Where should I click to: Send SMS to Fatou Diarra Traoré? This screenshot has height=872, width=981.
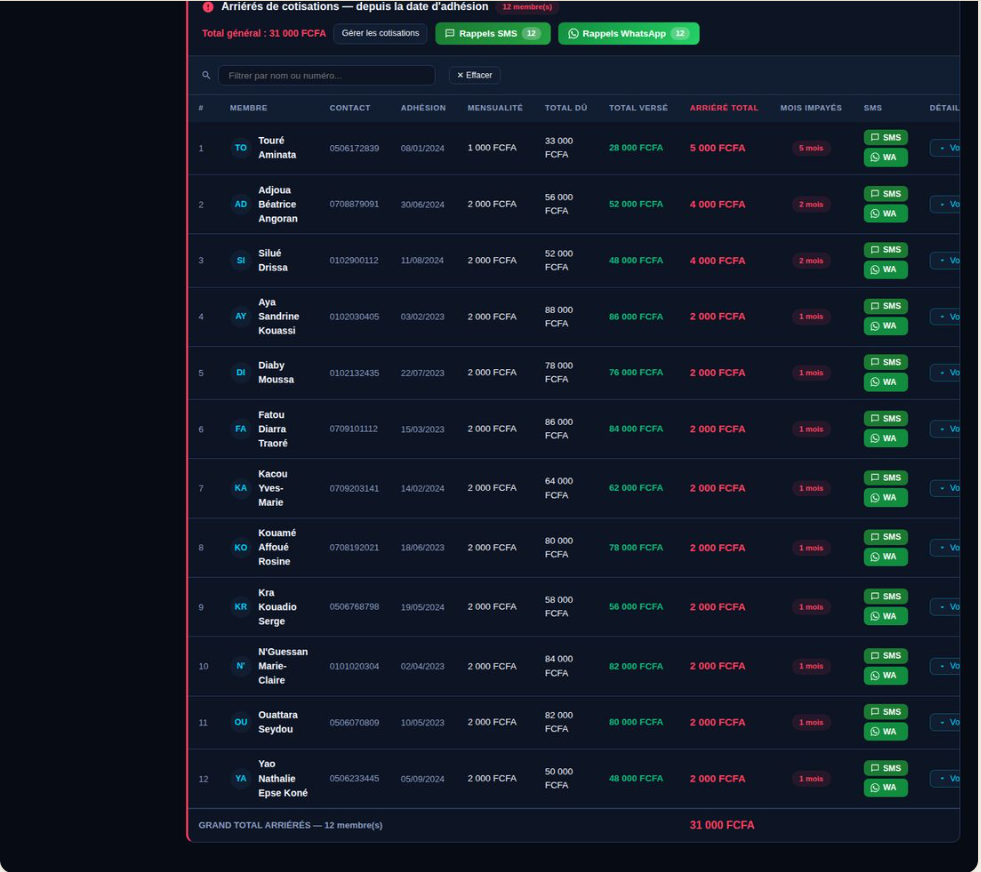pos(885,418)
